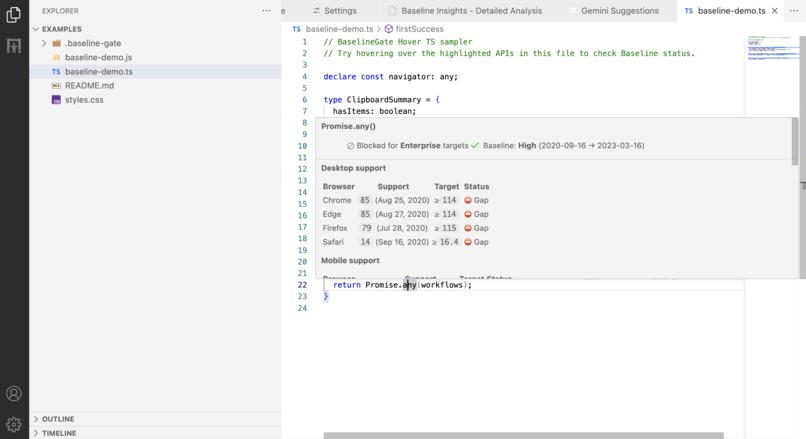Image resolution: width=806 pixels, height=439 pixels.
Task: Click the Settings tab icon
Action: (x=316, y=11)
